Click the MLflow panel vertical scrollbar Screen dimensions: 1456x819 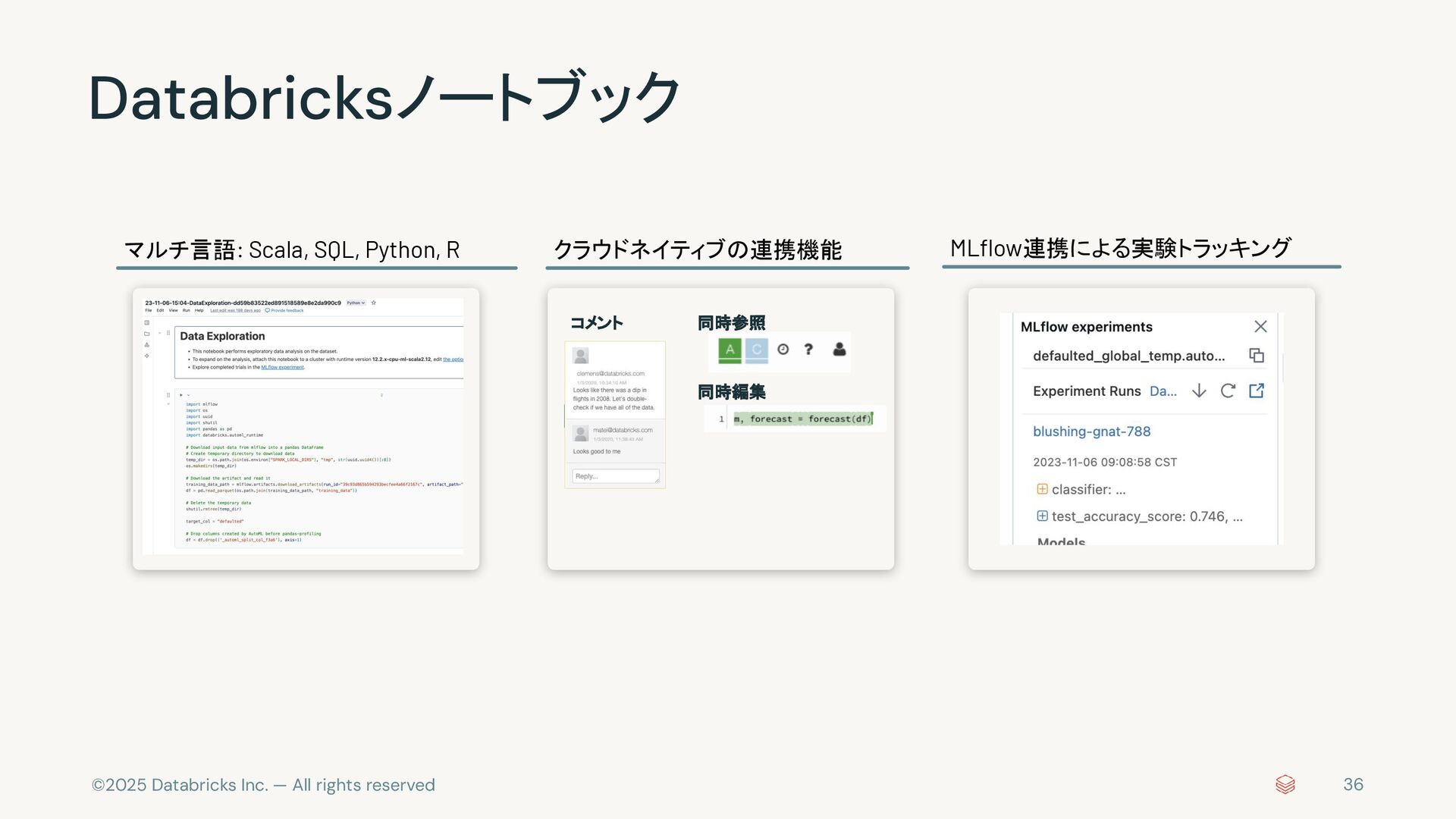pos(1282,368)
